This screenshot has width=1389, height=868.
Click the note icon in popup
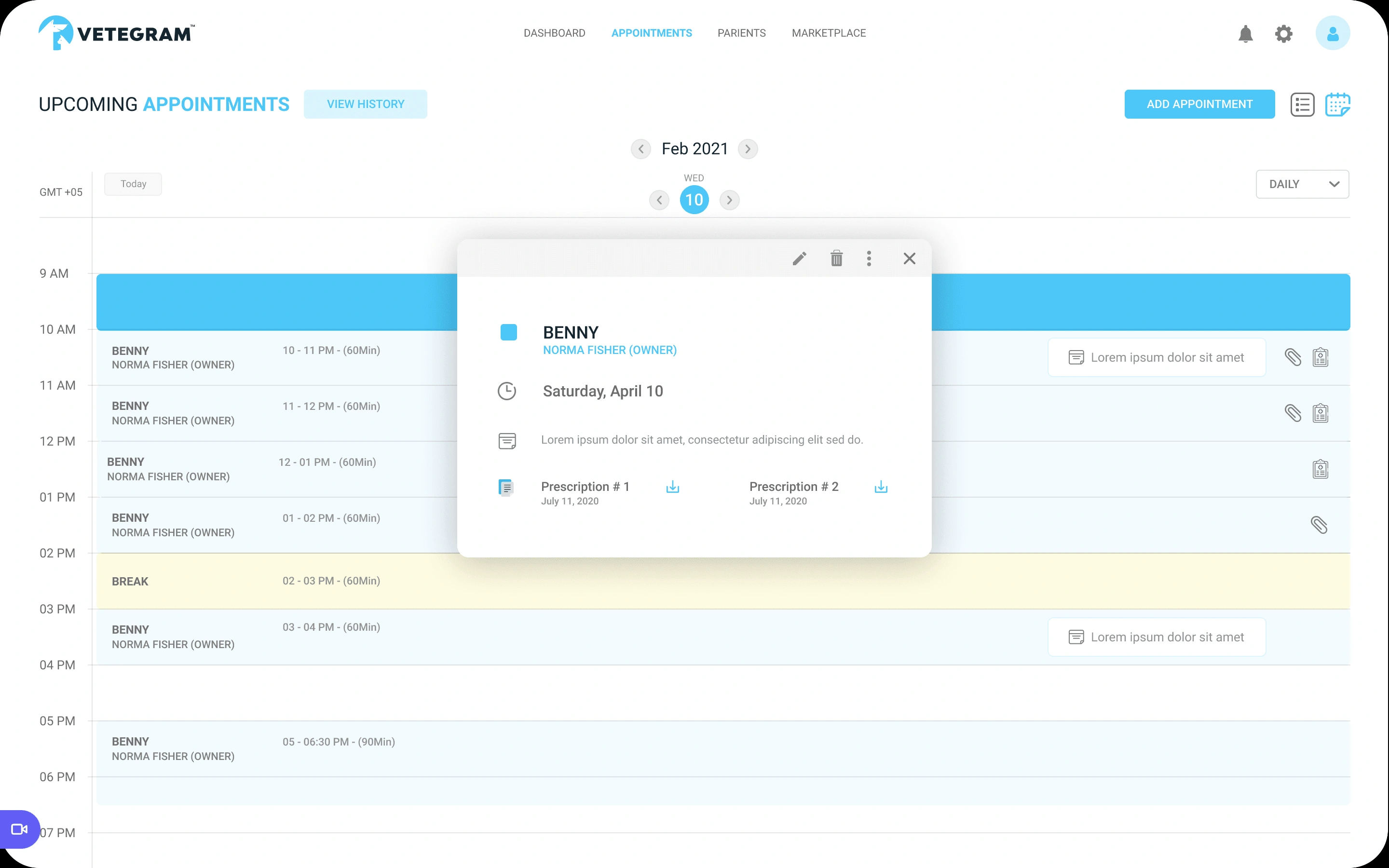[x=507, y=441]
